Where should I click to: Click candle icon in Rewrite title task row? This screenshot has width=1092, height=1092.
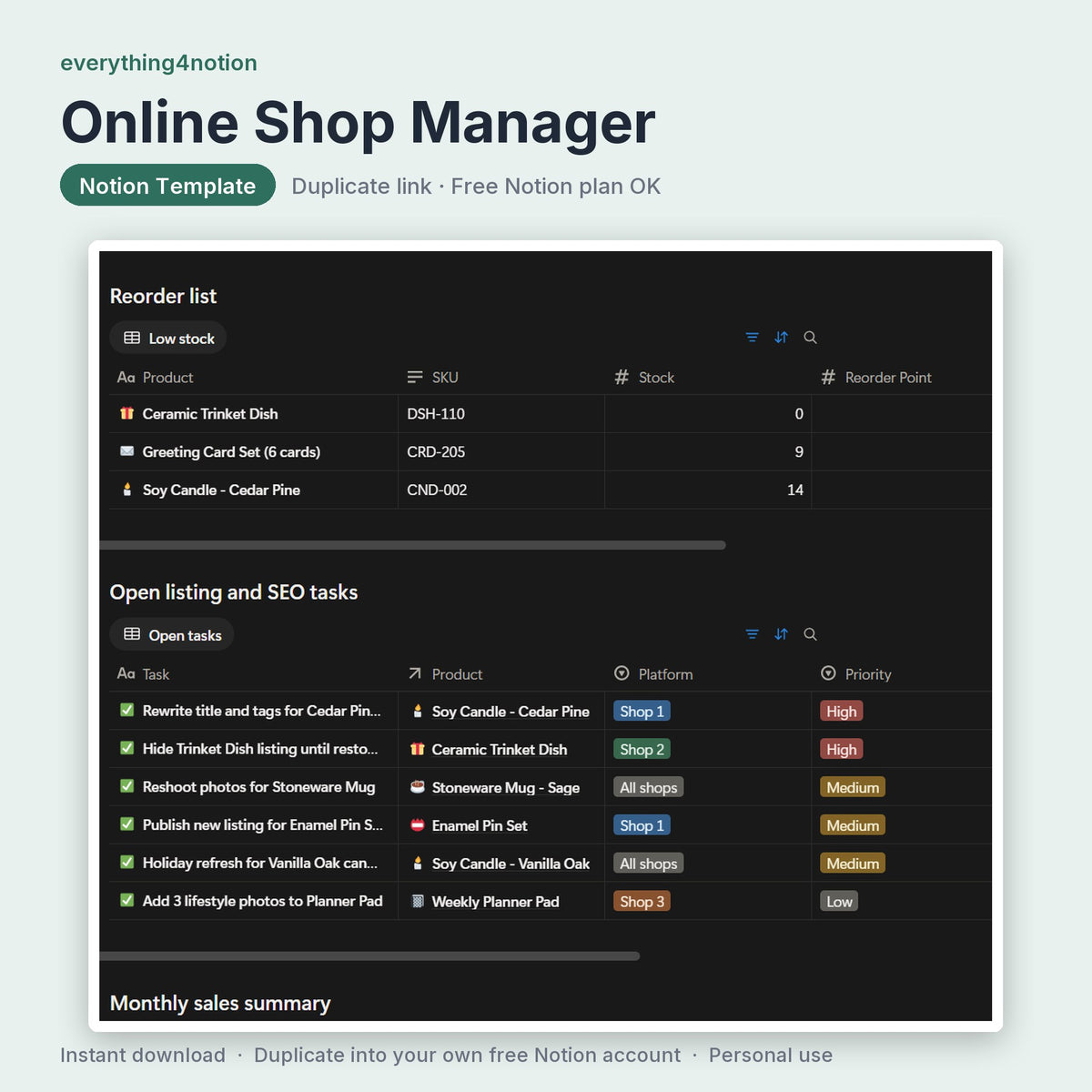click(x=417, y=712)
